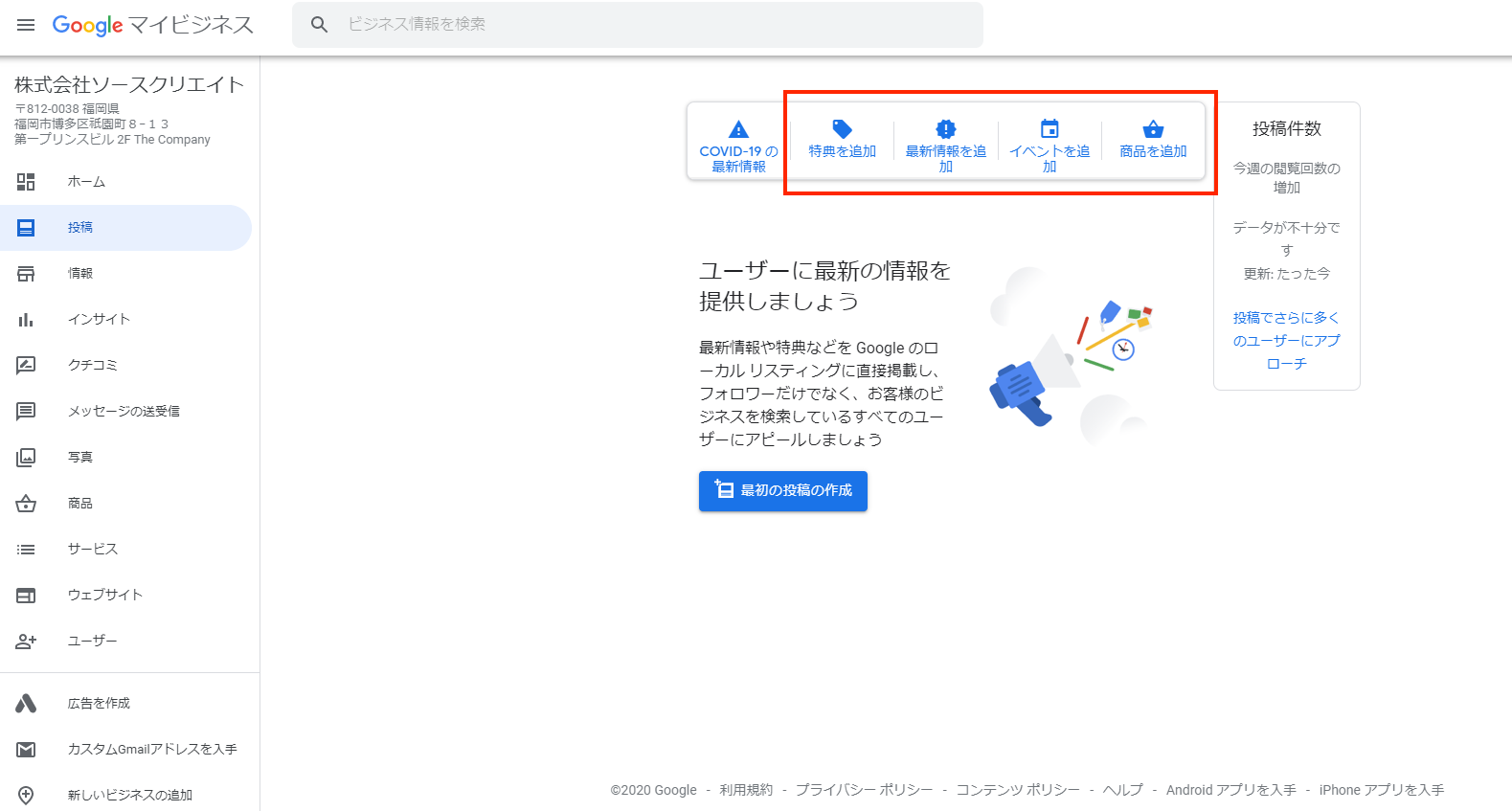Click the メッセージの送受信 chat icon

(x=26, y=412)
